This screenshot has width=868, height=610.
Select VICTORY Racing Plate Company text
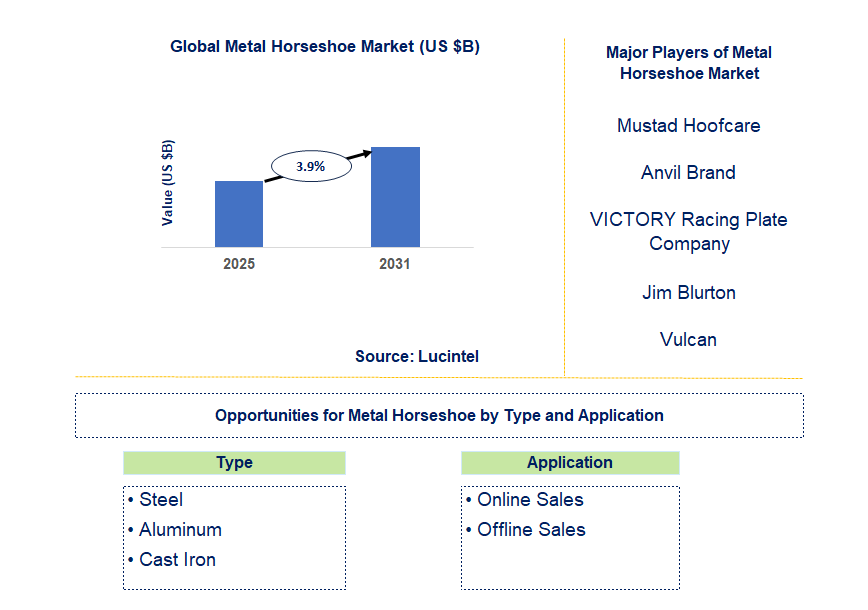click(688, 231)
